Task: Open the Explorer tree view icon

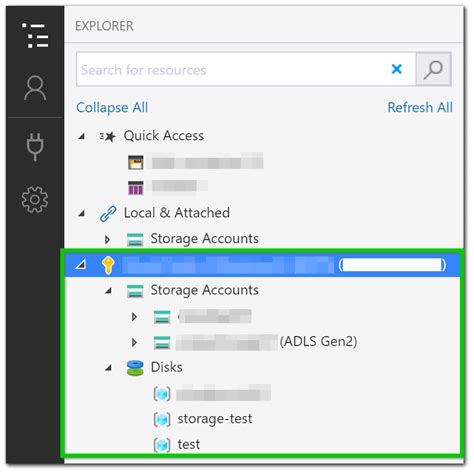Action: click(x=35, y=35)
